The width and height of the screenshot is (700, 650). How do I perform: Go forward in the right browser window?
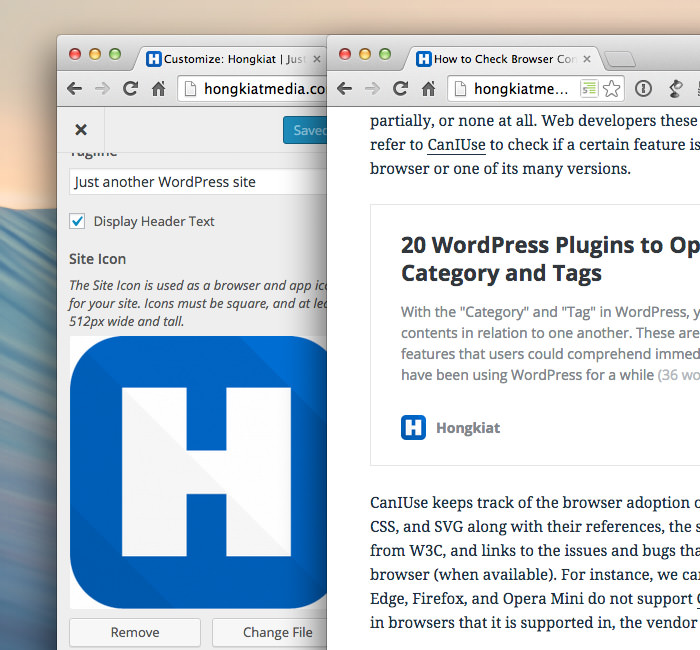[372, 89]
